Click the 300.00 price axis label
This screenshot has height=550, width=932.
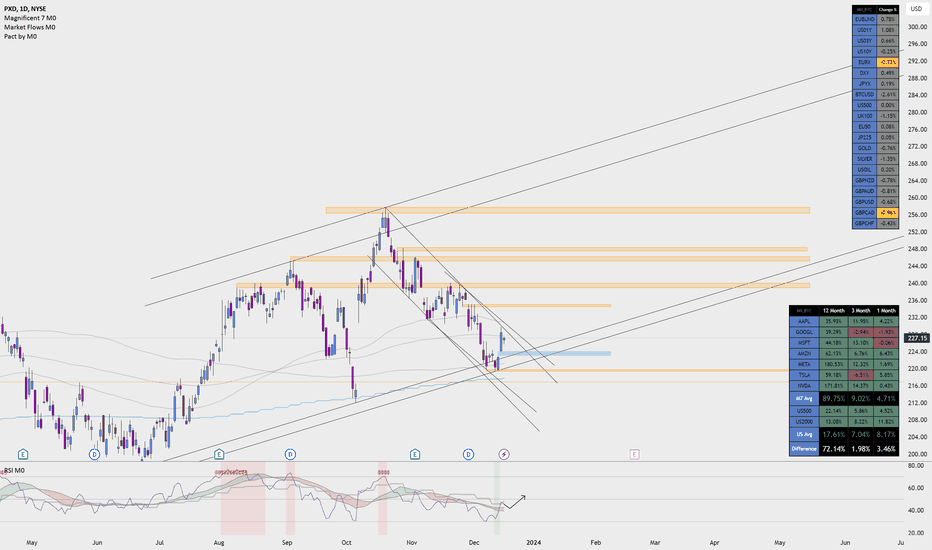[x=917, y=27]
